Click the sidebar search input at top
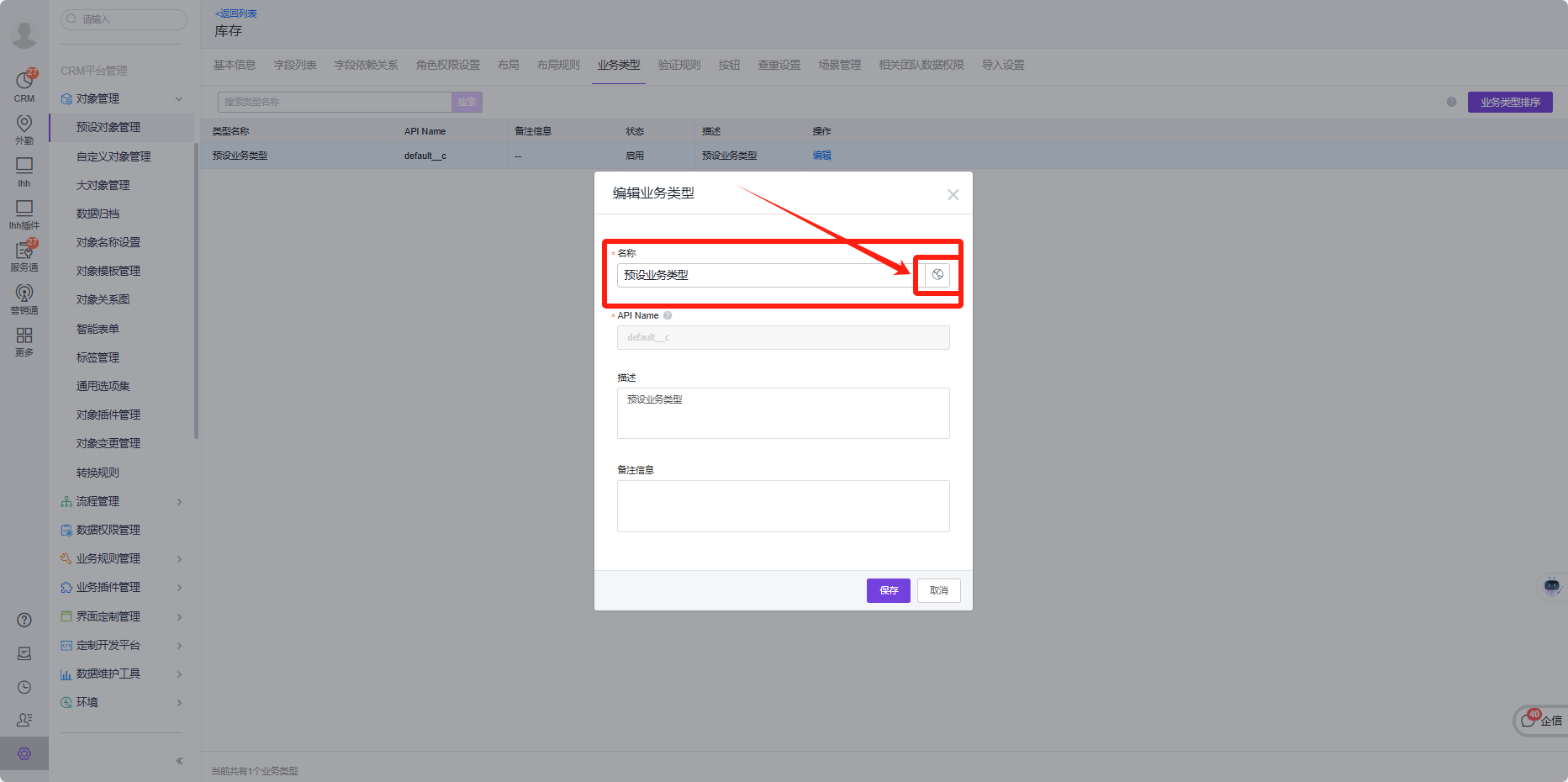Screen dimensions: 1568x782 tap(124, 19)
